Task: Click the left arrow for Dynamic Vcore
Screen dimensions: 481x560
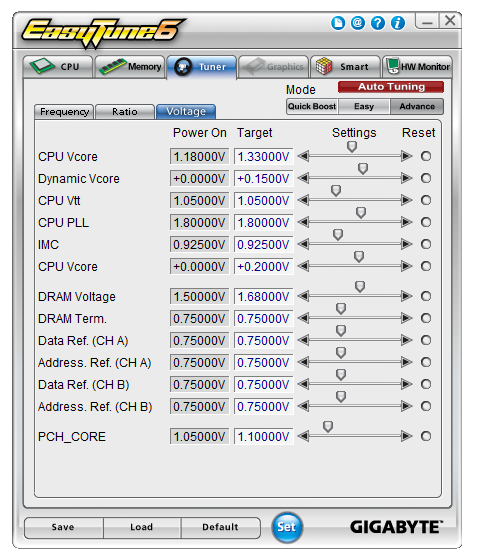Action: pos(303,178)
